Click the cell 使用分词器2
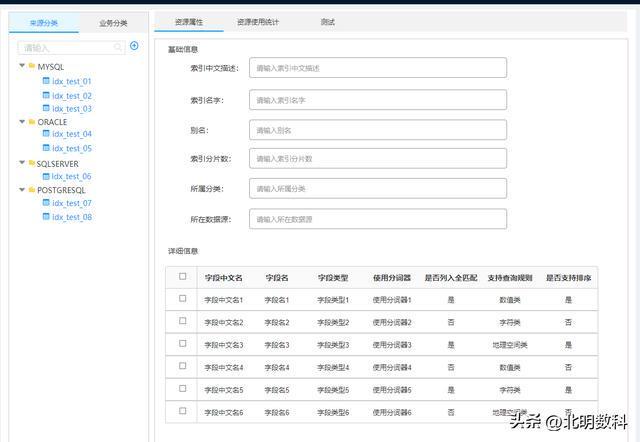Screen dimensions: 640x442 [392, 322]
